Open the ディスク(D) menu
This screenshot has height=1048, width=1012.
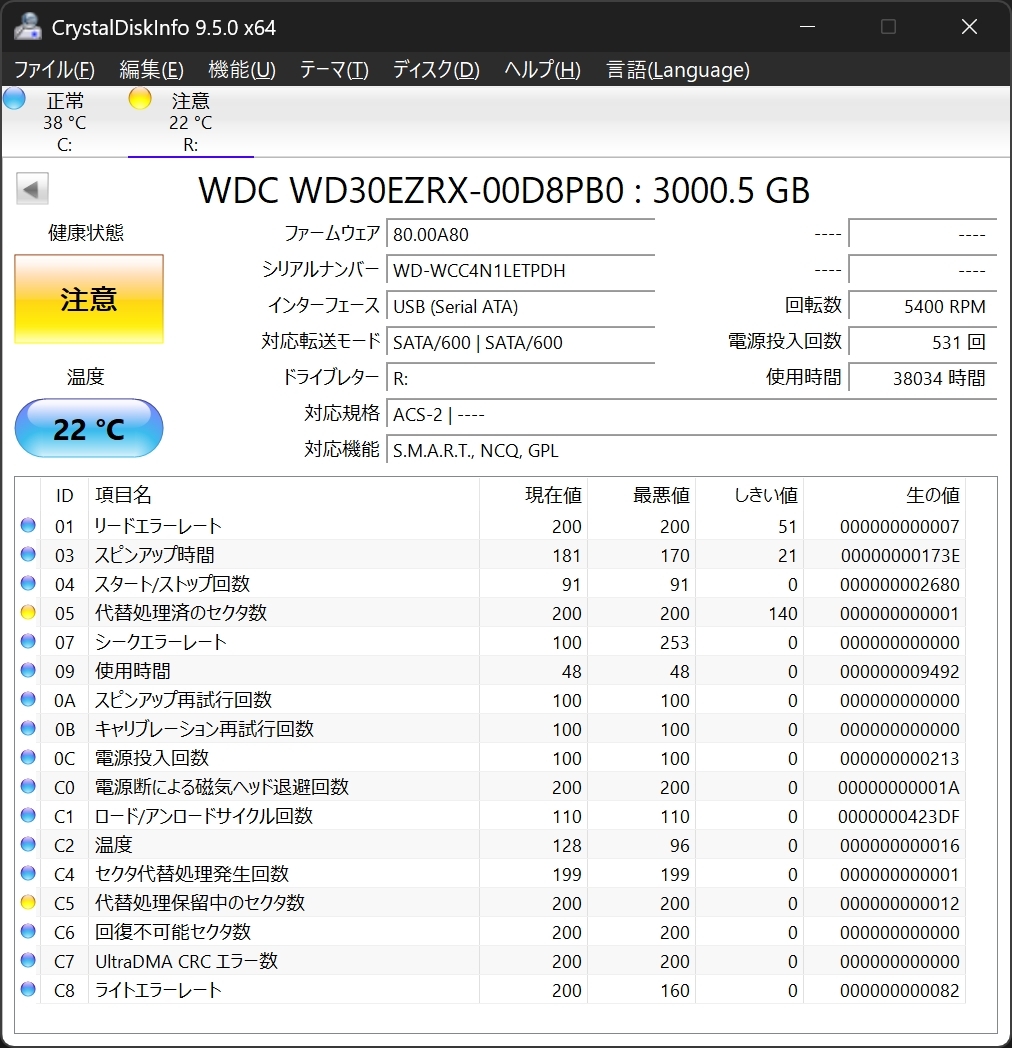point(436,70)
